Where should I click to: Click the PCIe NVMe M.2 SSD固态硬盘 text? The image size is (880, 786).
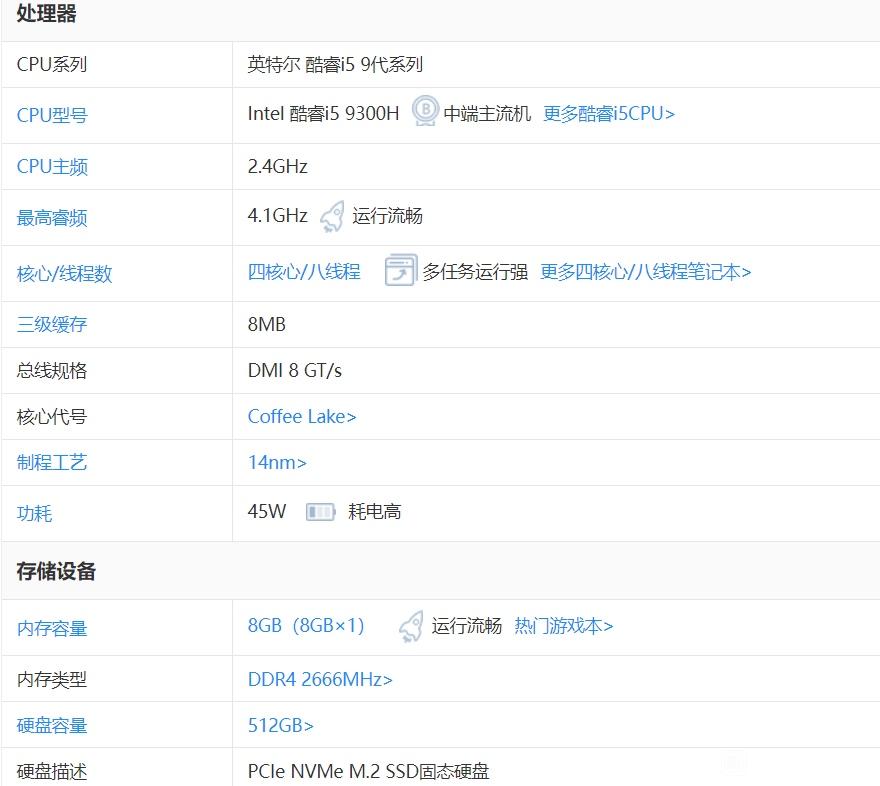coord(369,771)
